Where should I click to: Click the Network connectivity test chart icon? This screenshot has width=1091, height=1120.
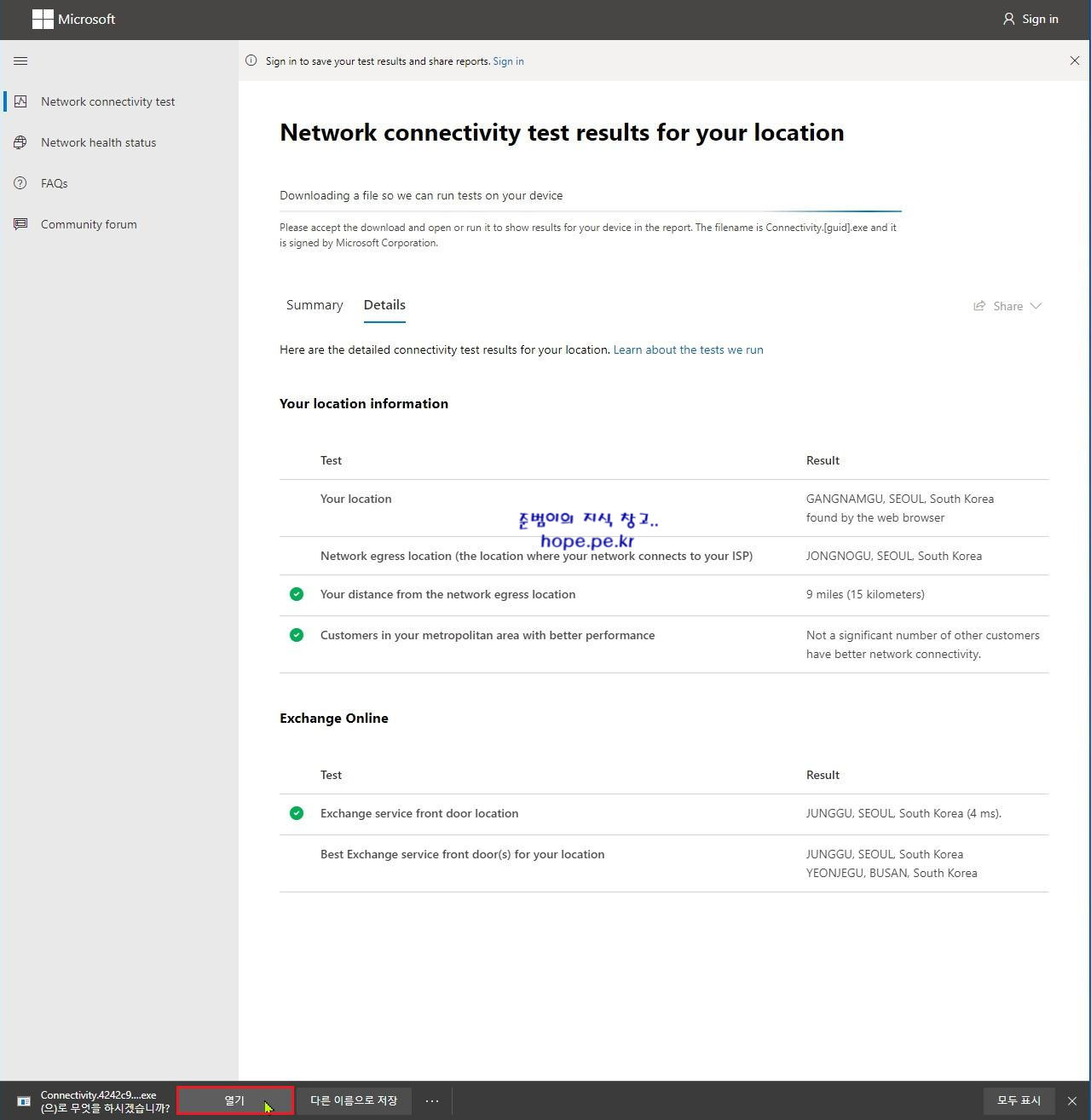click(x=20, y=101)
